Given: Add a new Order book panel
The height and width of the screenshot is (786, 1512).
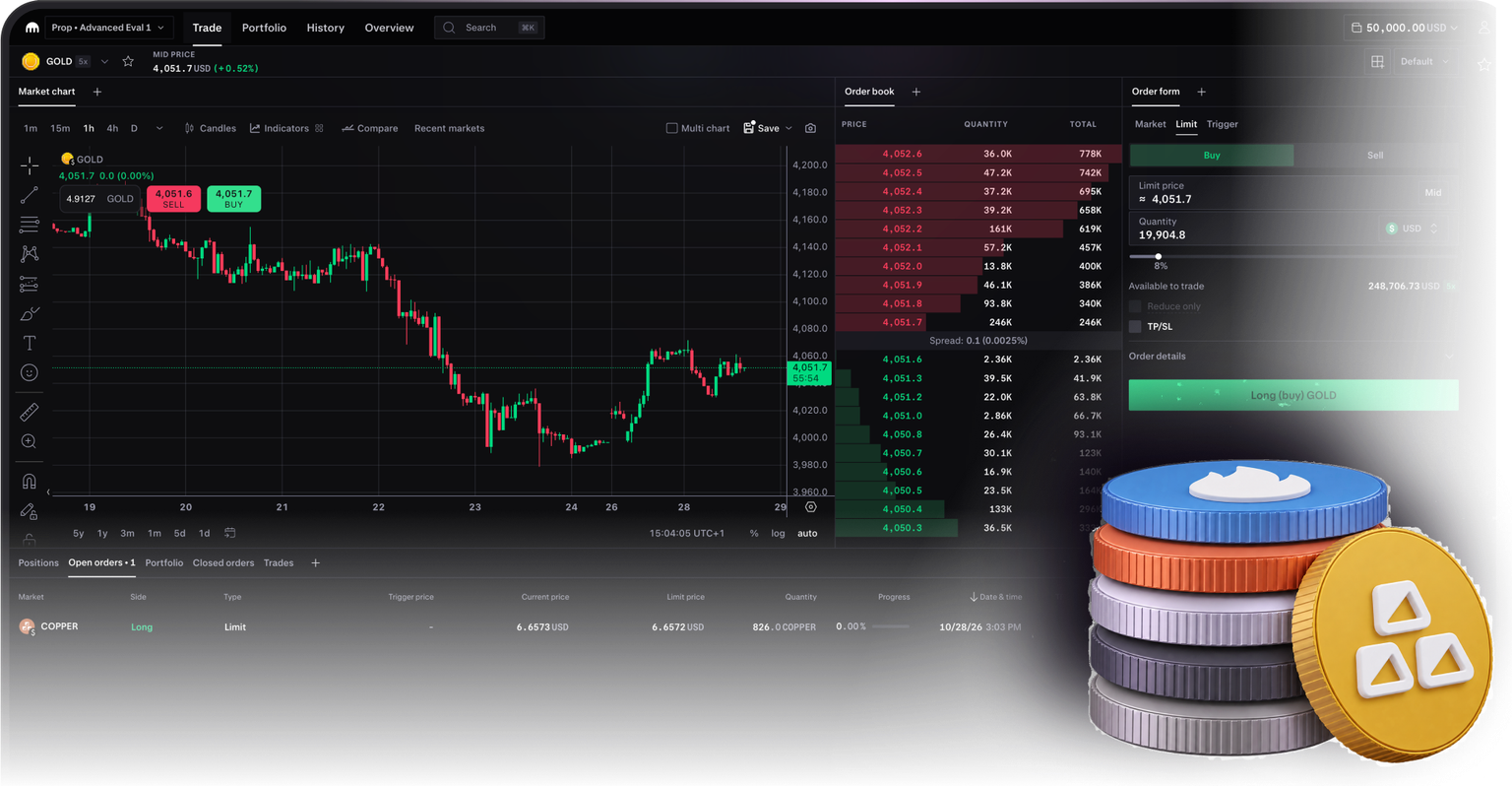Looking at the screenshot, I should [916, 92].
